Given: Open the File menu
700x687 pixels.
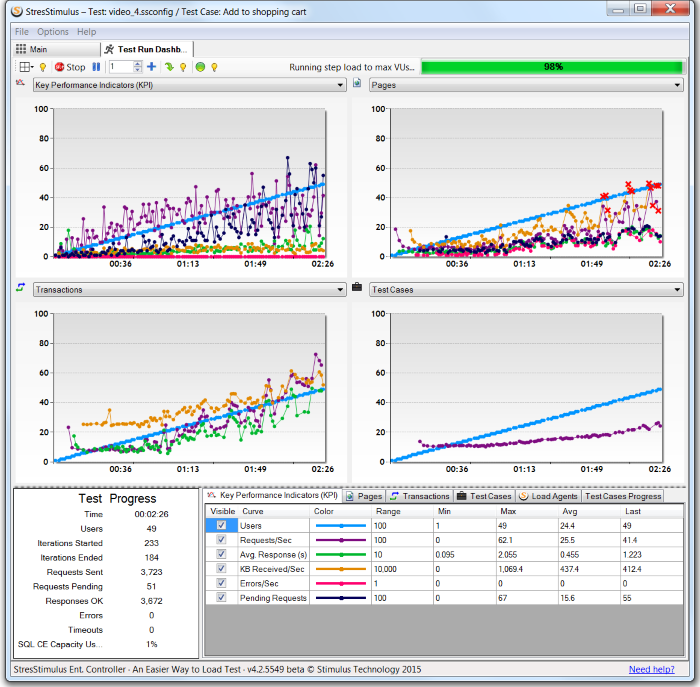Looking at the screenshot, I should coord(21,32).
